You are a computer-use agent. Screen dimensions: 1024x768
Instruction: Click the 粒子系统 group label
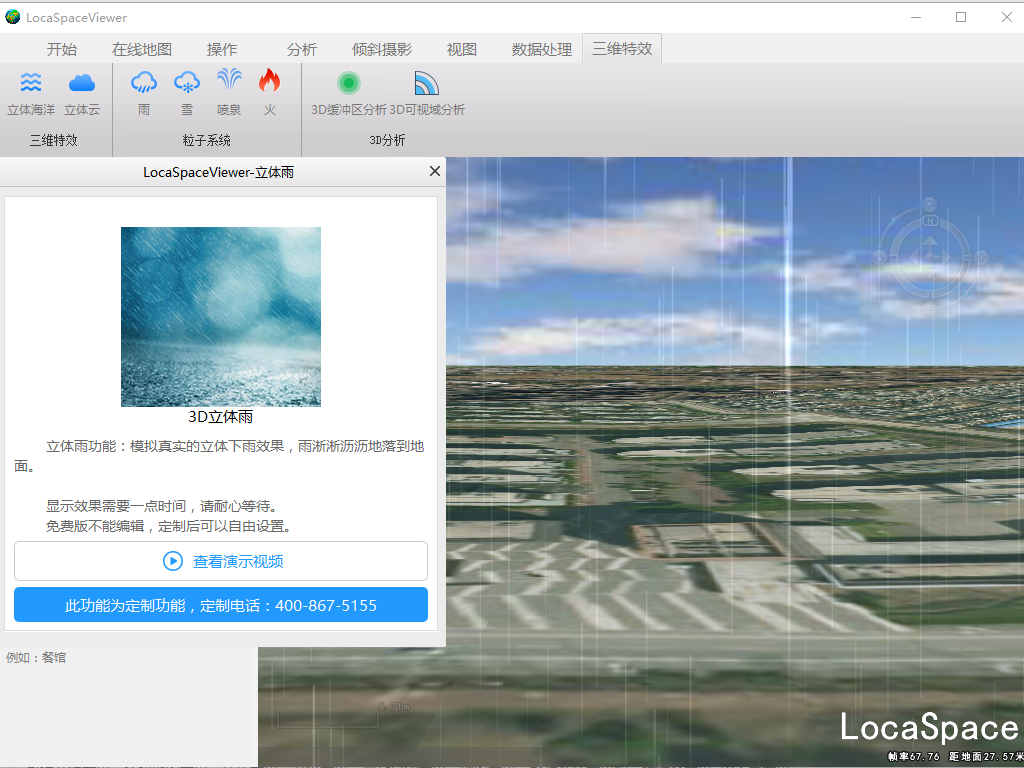pos(206,140)
